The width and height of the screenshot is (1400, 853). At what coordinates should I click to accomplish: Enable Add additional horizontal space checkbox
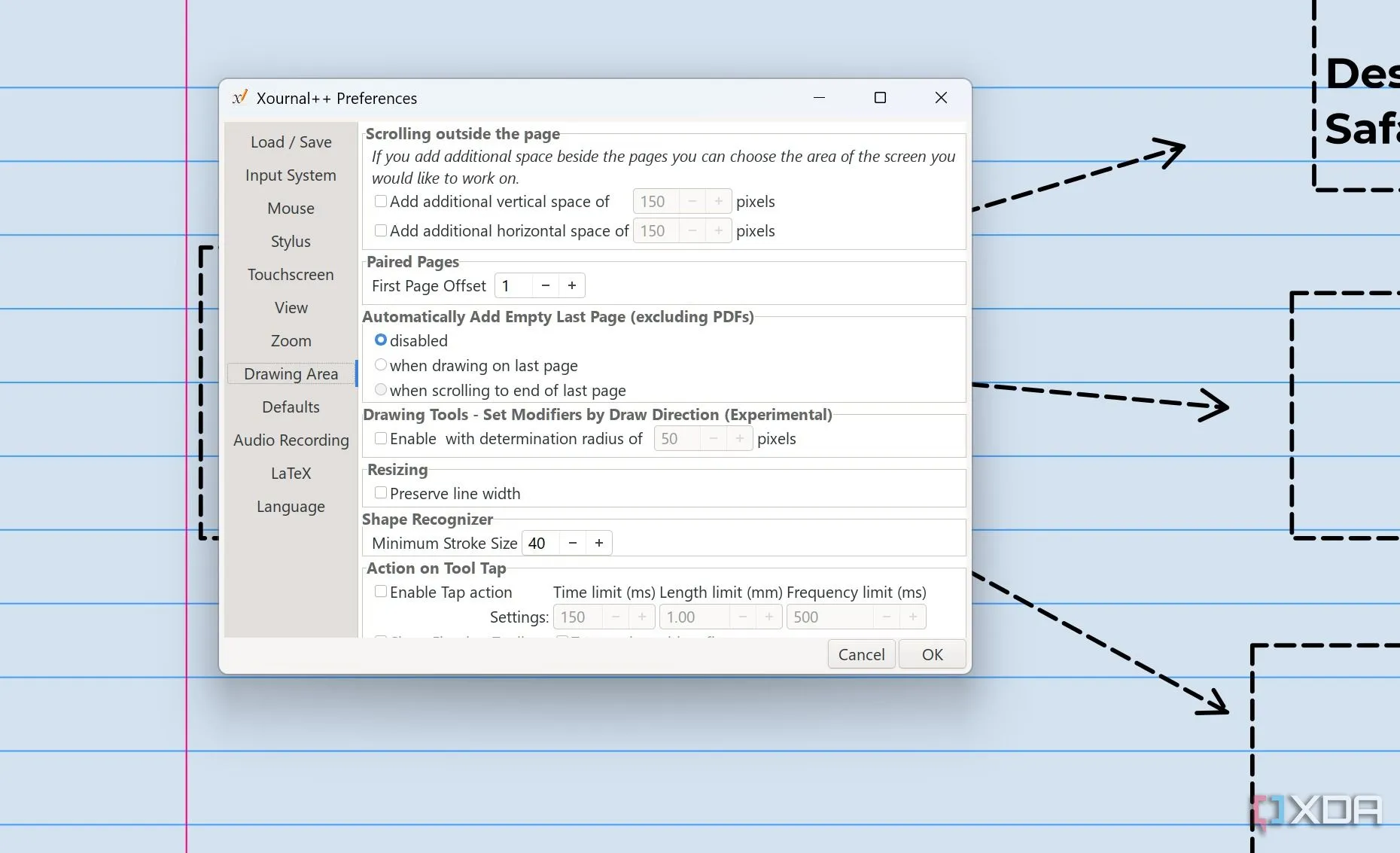(381, 231)
